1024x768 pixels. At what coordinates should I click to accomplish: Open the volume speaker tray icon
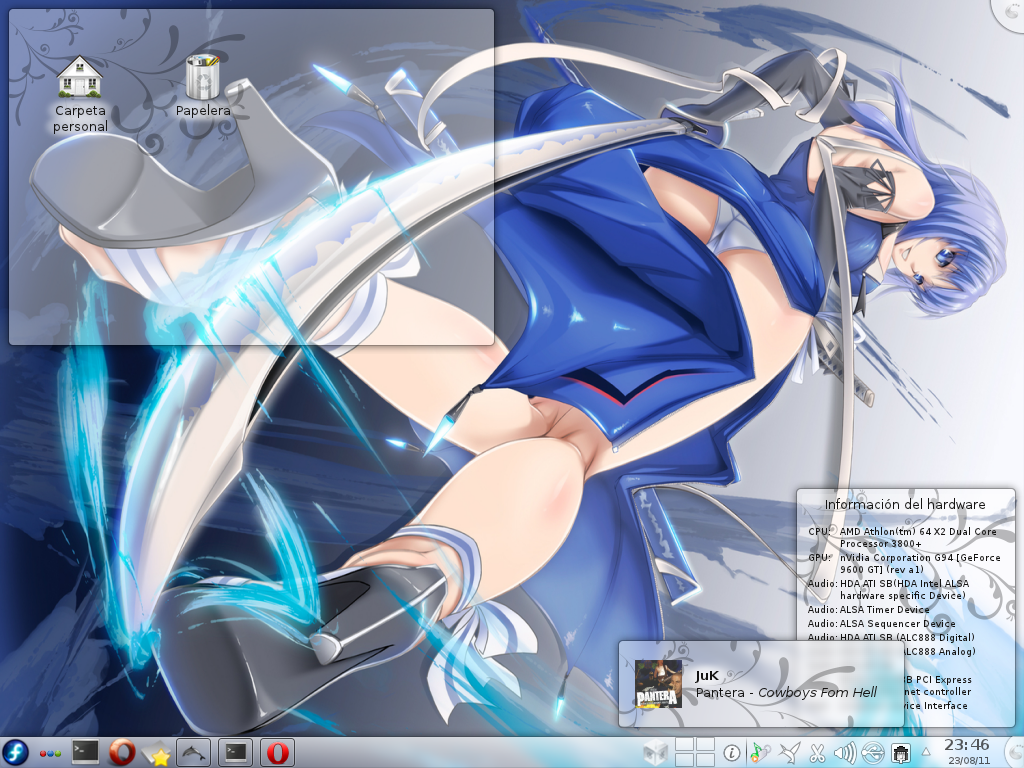(845, 753)
